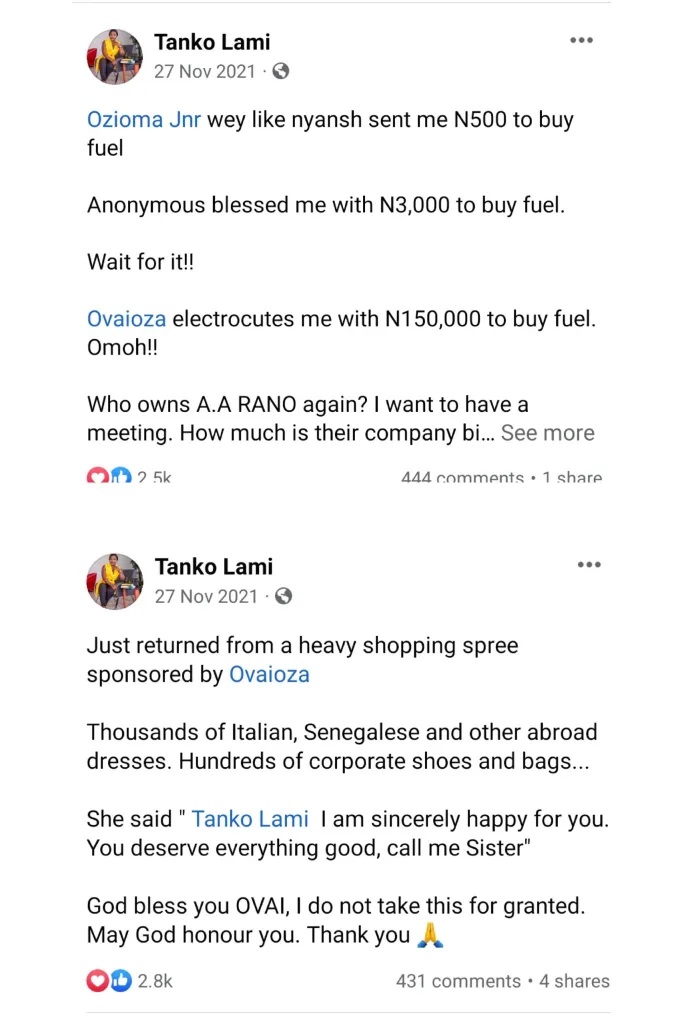The height and width of the screenshot is (1024, 674).
Task: Open three-dot options menu on first post
Action: click(x=582, y=41)
